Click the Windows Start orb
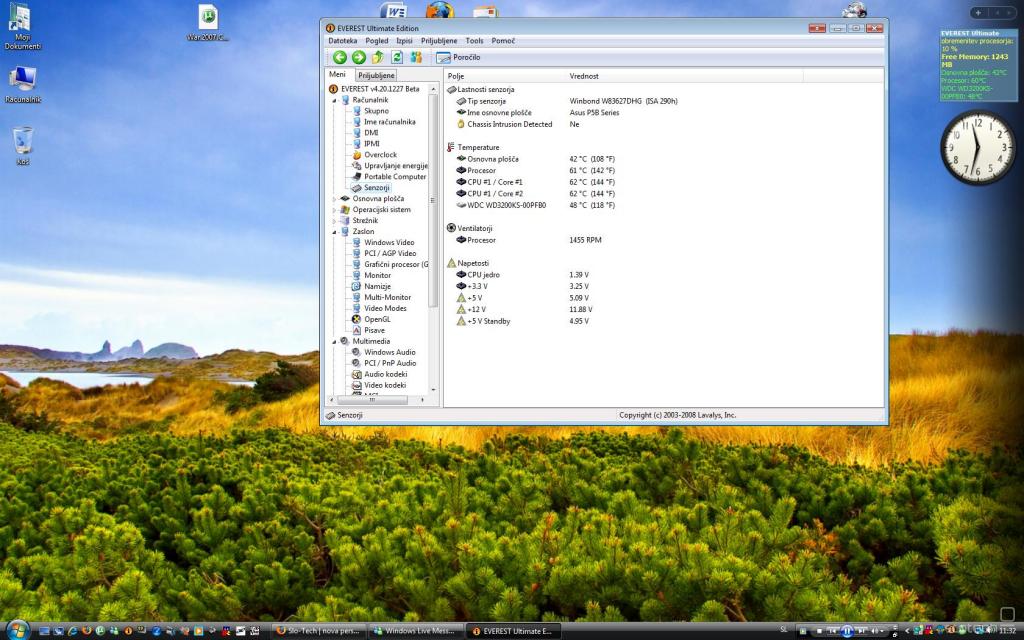 tap(18, 630)
